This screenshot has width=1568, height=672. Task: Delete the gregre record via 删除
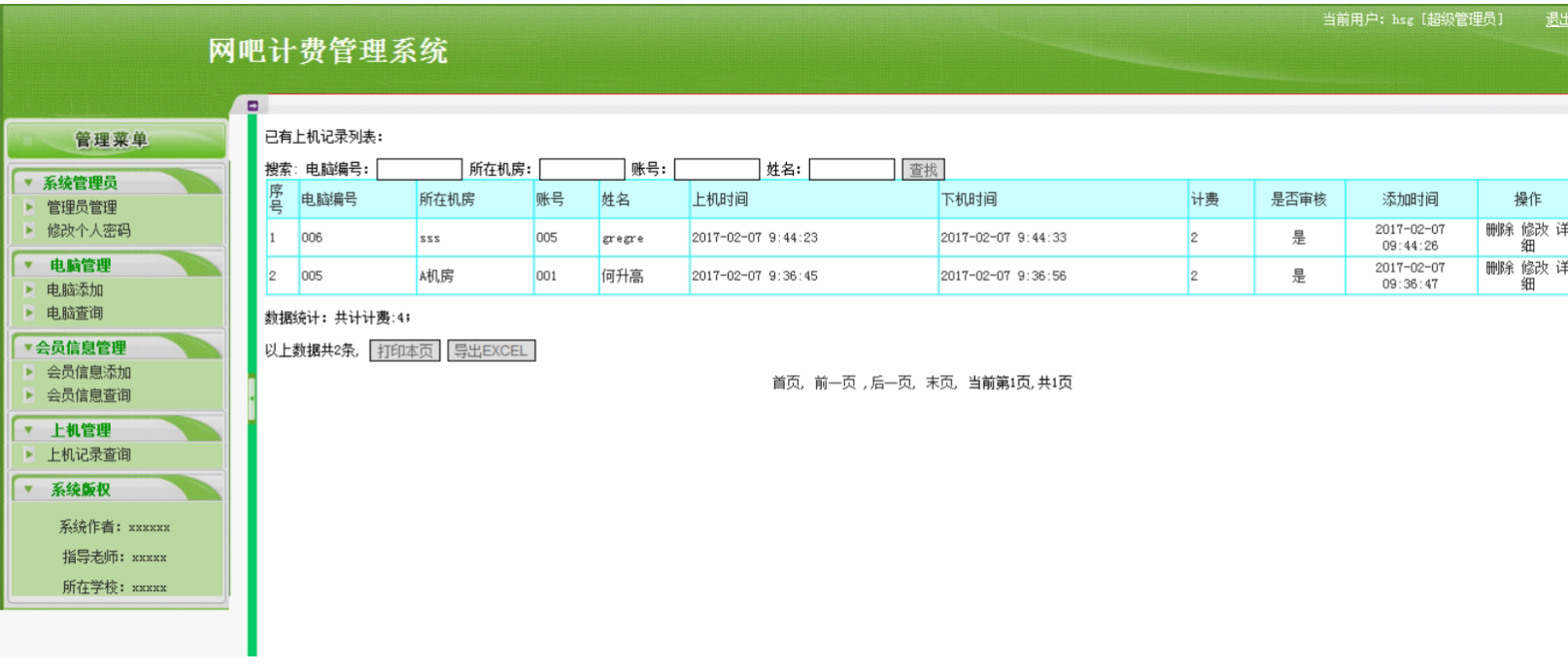pos(1500,229)
